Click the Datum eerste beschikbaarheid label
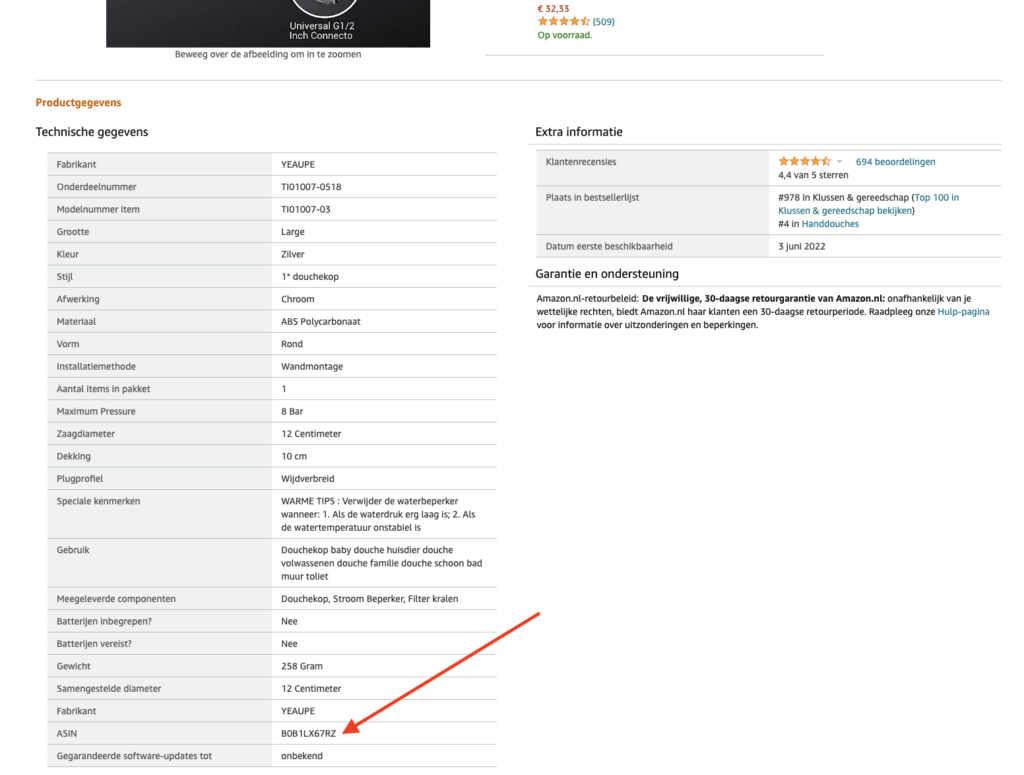 pos(609,247)
